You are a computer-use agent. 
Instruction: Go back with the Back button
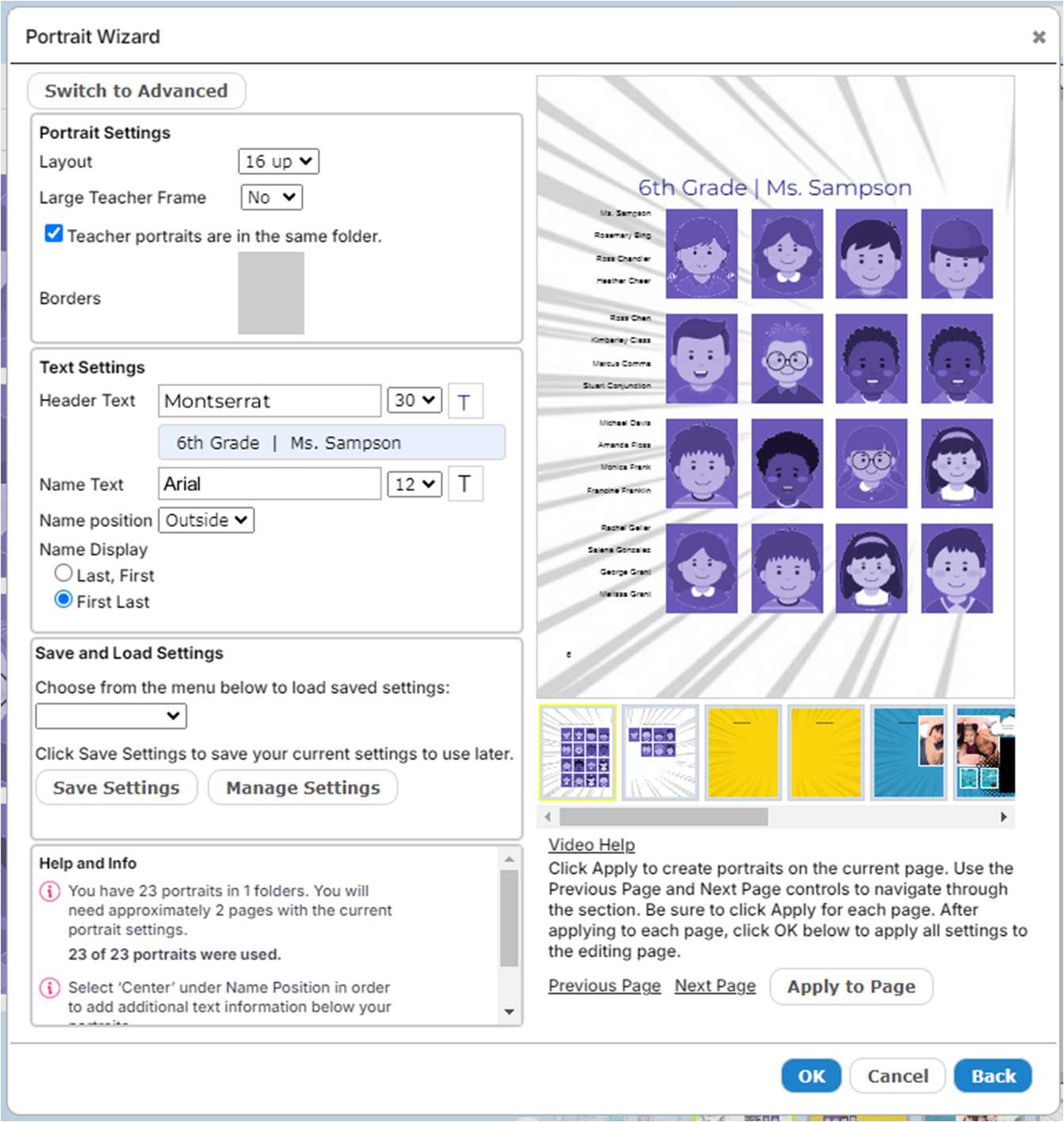993,1077
